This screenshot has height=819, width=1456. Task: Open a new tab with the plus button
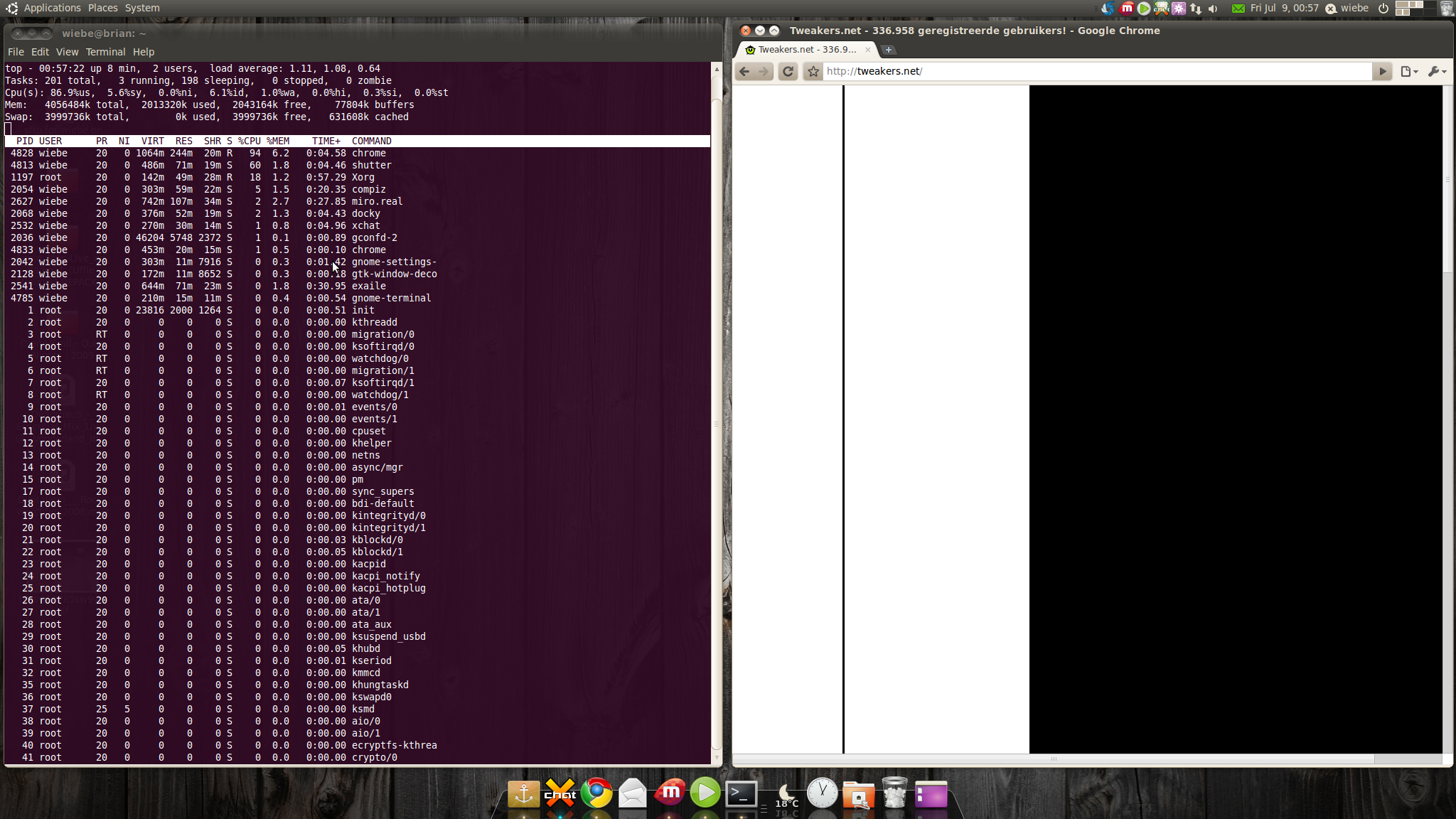click(888, 50)
